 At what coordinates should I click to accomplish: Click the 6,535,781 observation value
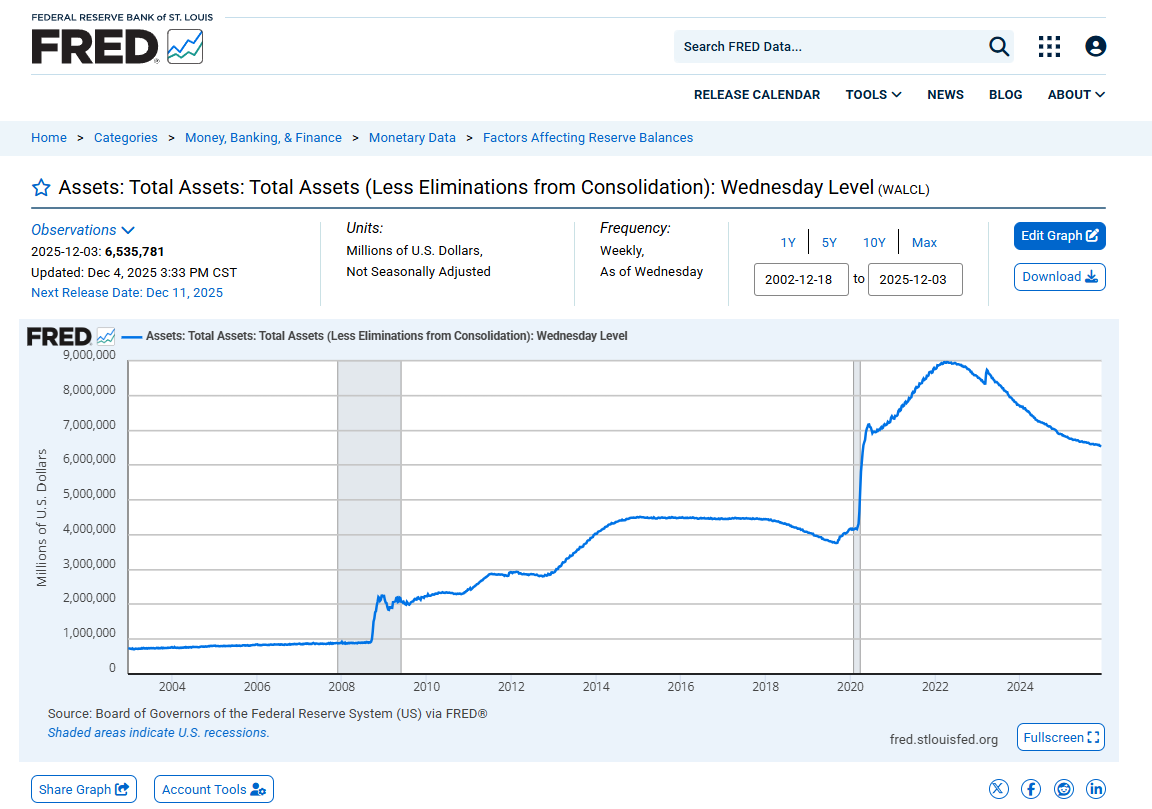134,251
